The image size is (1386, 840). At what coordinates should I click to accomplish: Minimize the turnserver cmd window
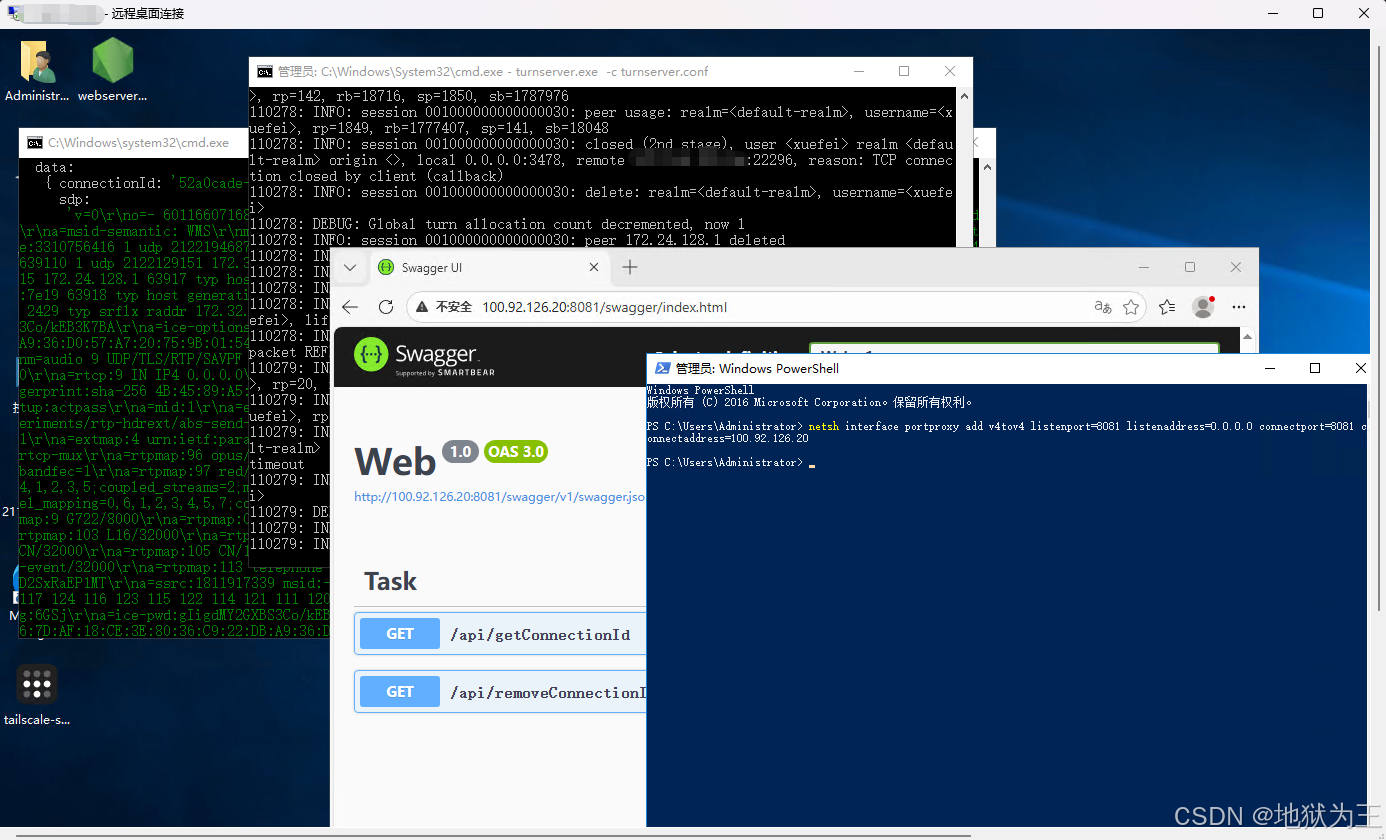859,72
